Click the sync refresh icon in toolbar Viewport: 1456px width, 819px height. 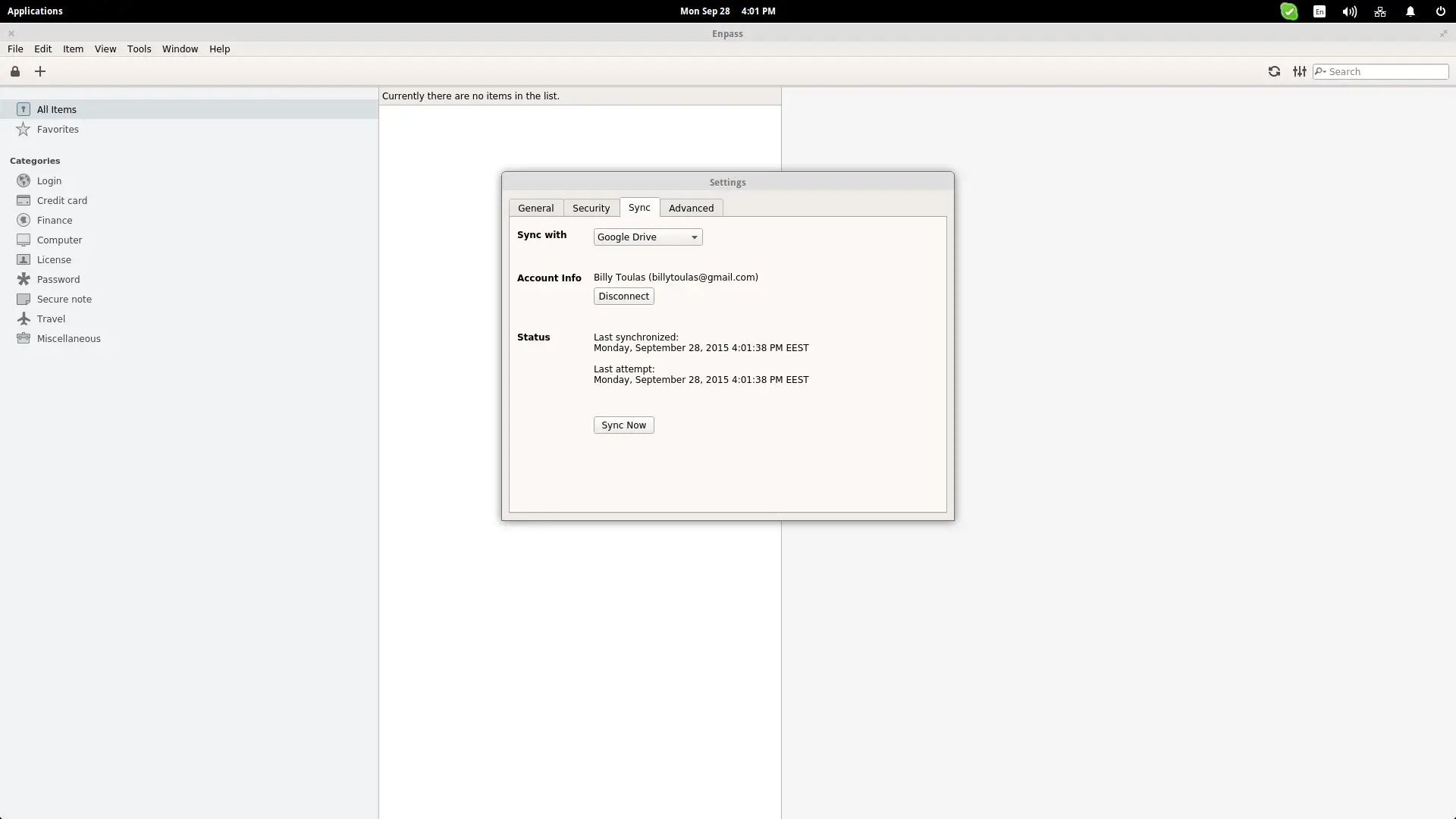[x=1274, y=71]
